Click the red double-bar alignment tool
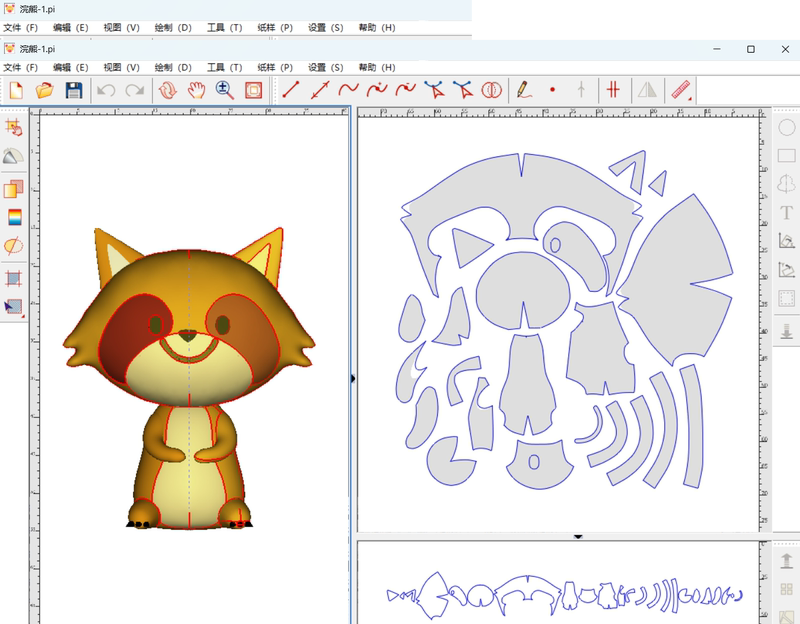The image size is (800, 624). [613, 90]
